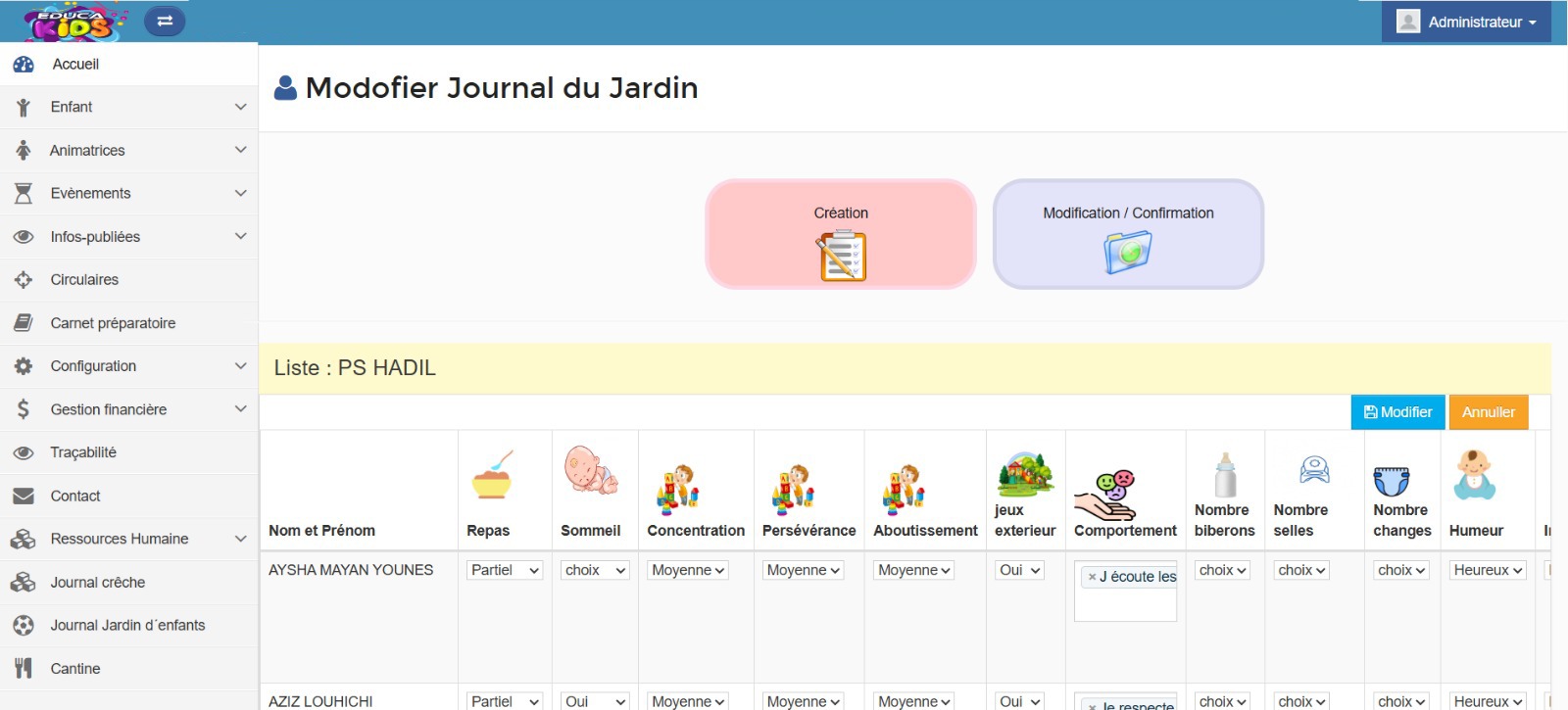Screen dimensions: 1568x710
Task: Click the Evènements hourglass icon
Action: click(24, 194)
